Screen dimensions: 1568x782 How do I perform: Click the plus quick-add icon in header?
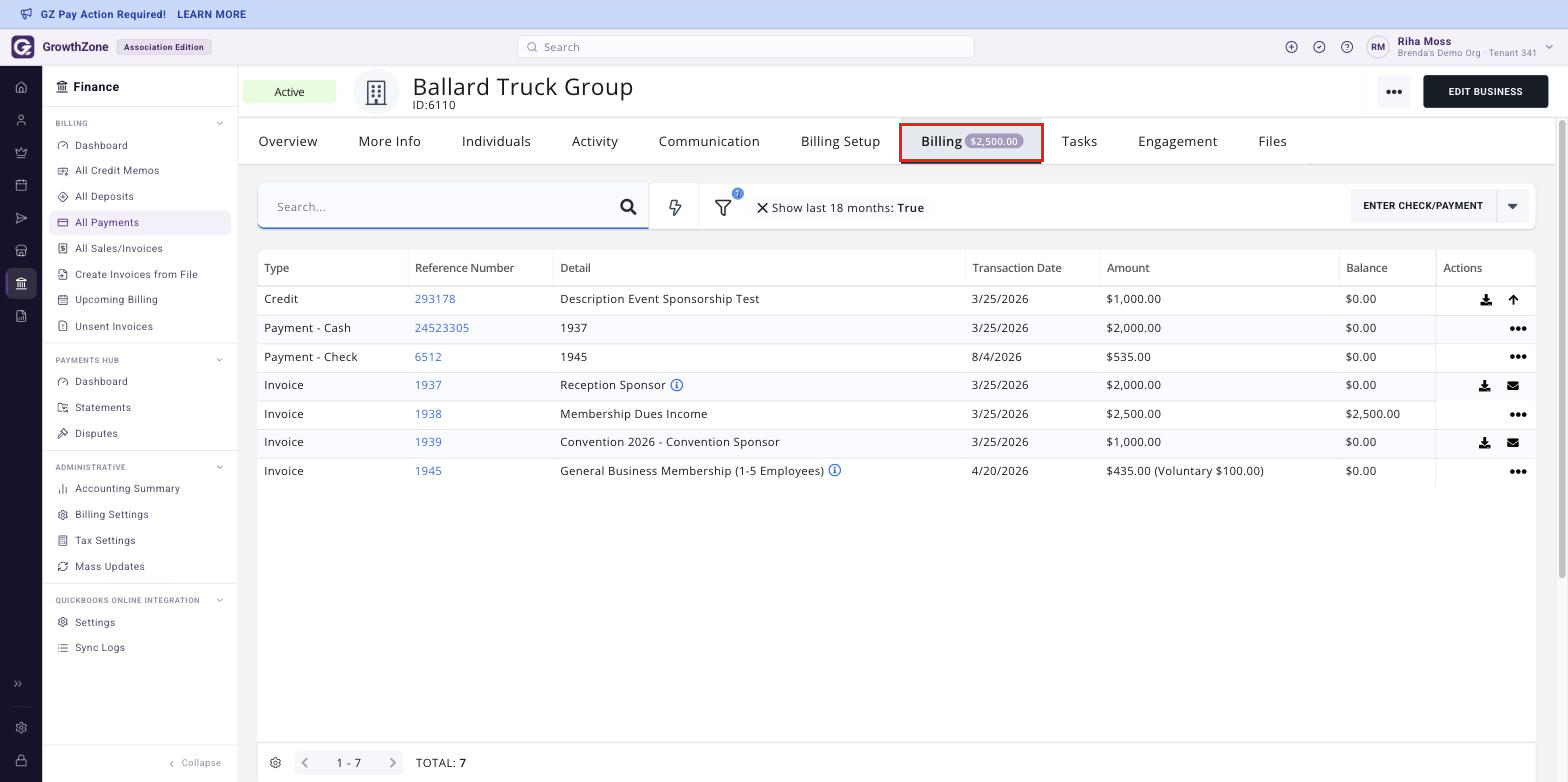coord(1291,47)
